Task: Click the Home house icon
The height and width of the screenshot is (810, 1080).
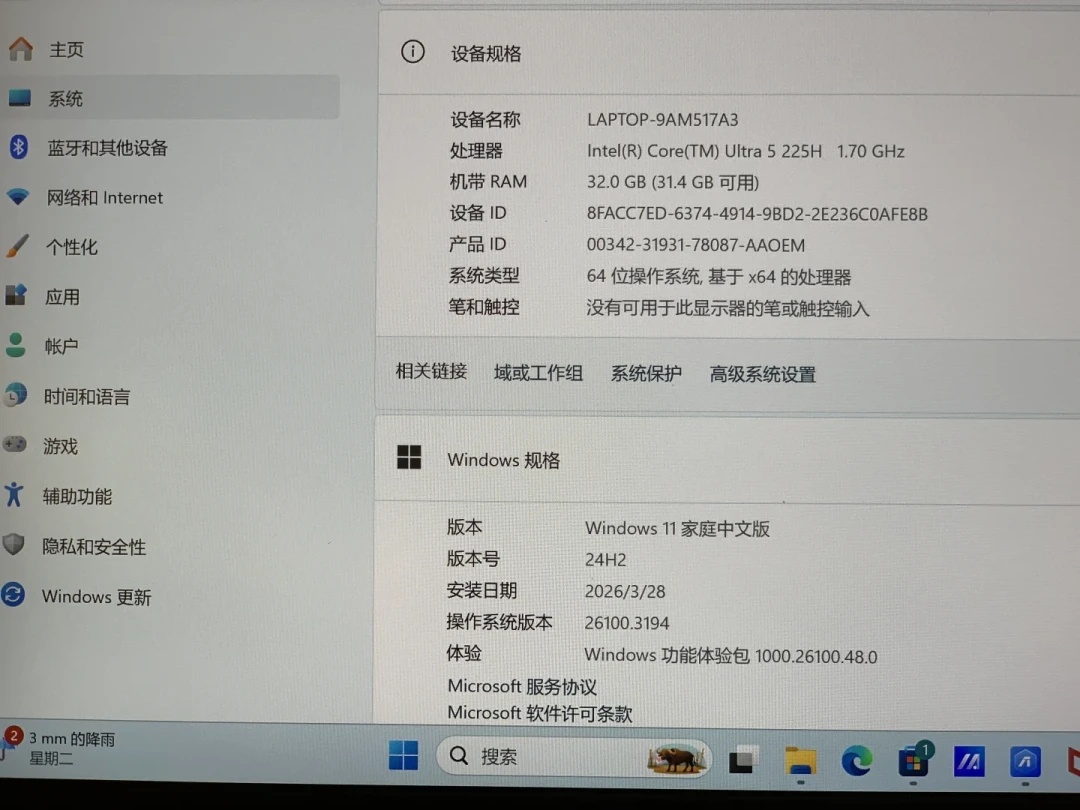Action: [x=21, y=49]
